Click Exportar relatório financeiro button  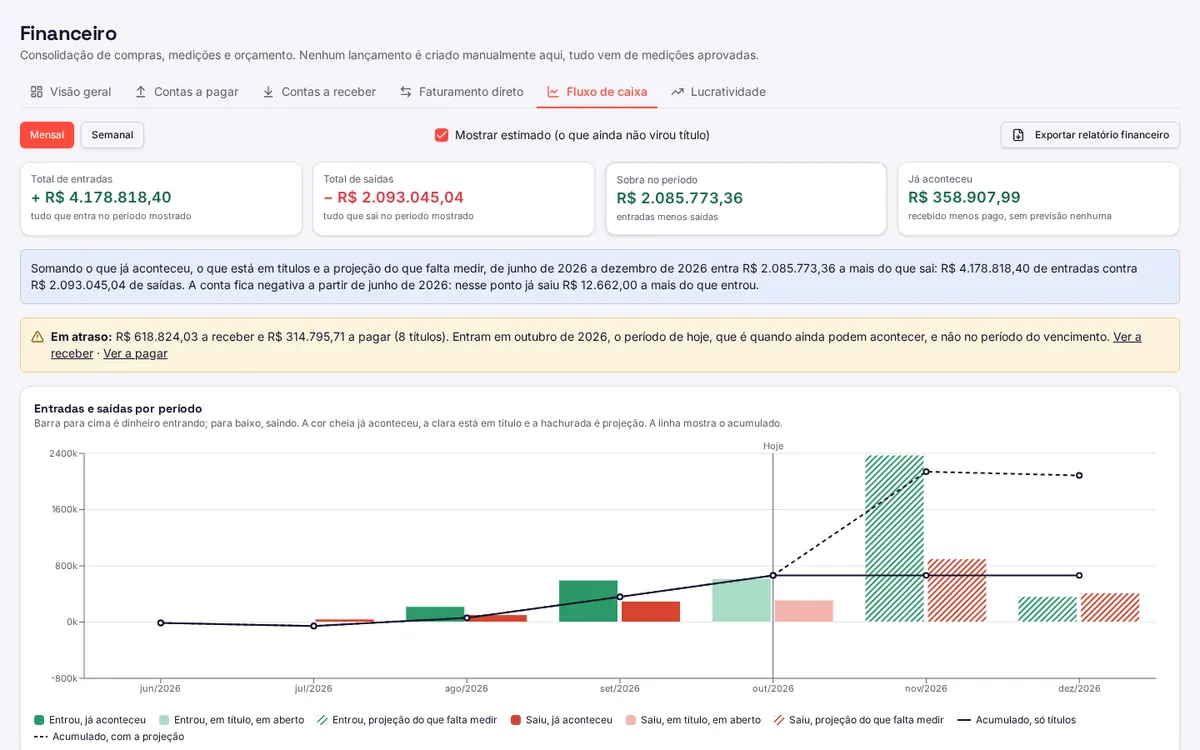pos(1090,135)
